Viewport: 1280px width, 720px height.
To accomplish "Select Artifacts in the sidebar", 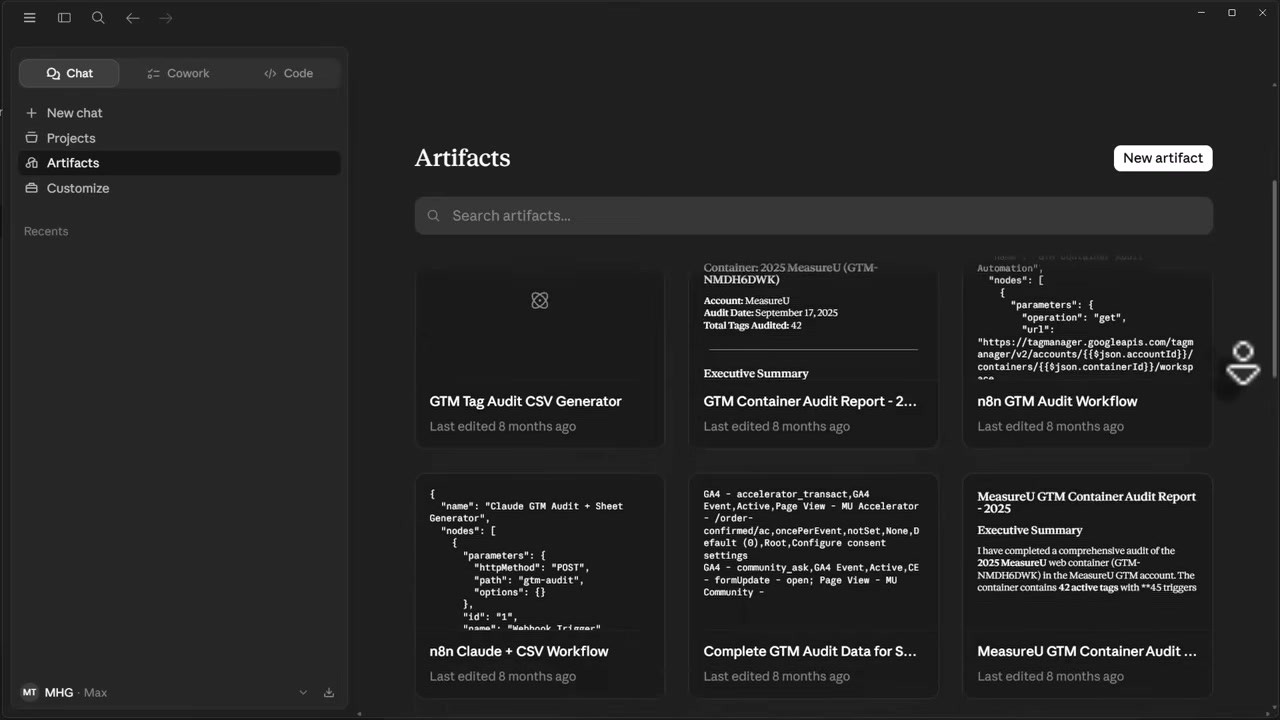I will pos(180,163).
